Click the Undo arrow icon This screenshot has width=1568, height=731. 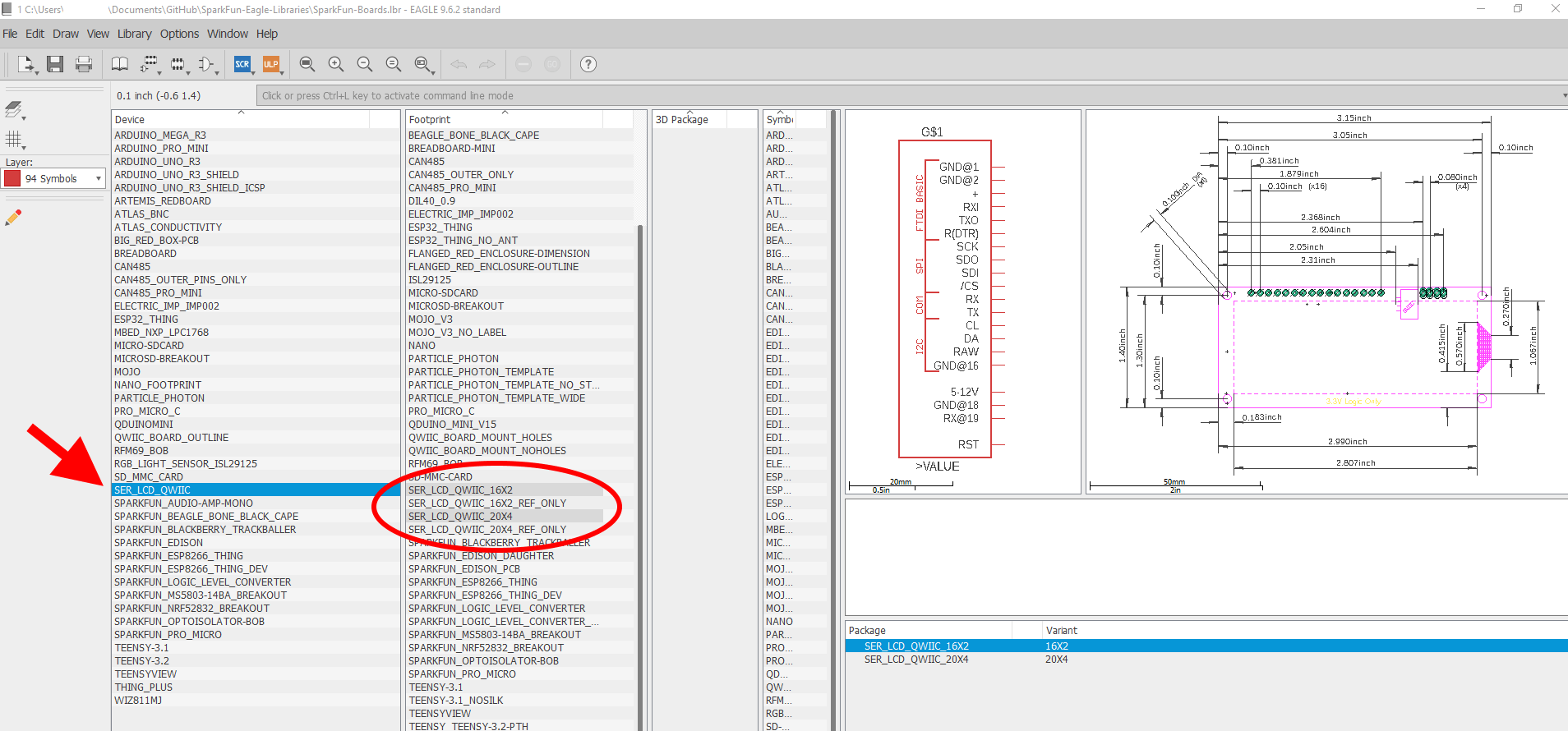[x=459, y=64]
